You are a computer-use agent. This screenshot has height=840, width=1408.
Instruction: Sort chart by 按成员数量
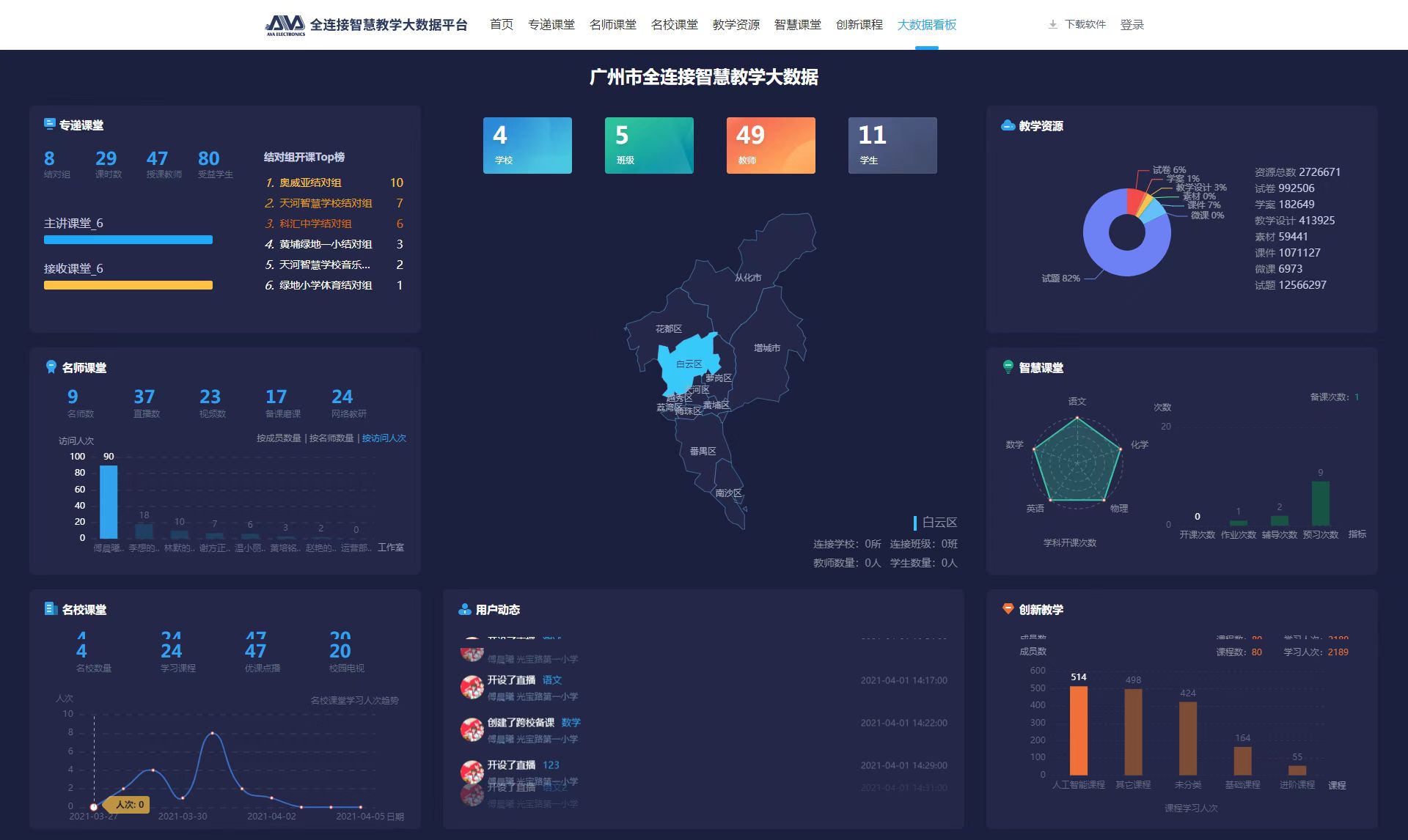tap(279, 438)
